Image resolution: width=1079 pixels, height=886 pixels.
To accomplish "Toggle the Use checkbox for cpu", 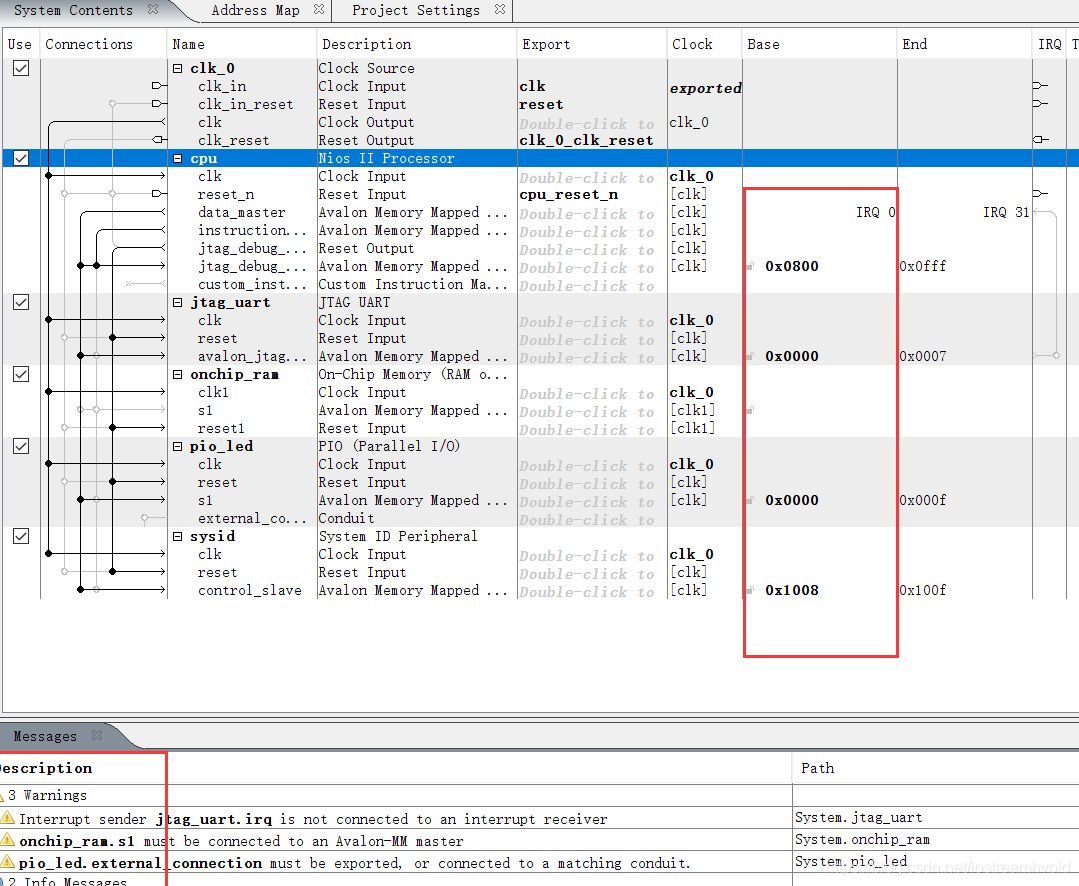I will pos(21,158).
